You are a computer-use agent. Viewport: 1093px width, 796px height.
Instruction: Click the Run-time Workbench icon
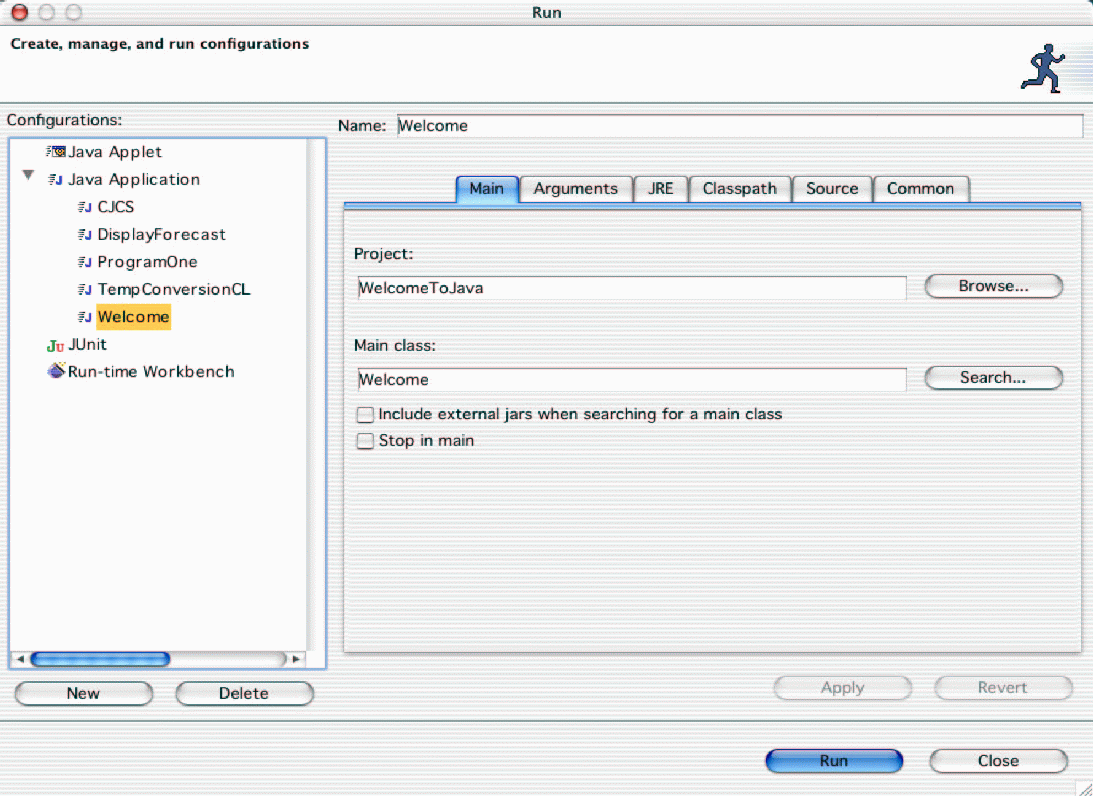[x=56, y=371]
